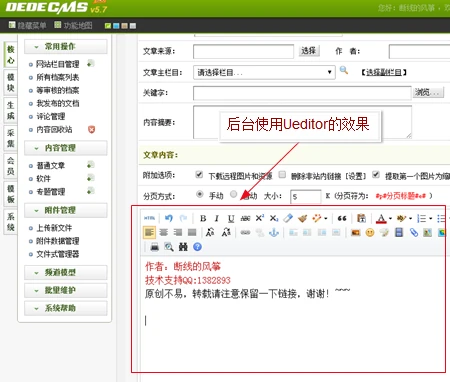
Task: Open the 选择副栏目 link
Action: [384, 72]
